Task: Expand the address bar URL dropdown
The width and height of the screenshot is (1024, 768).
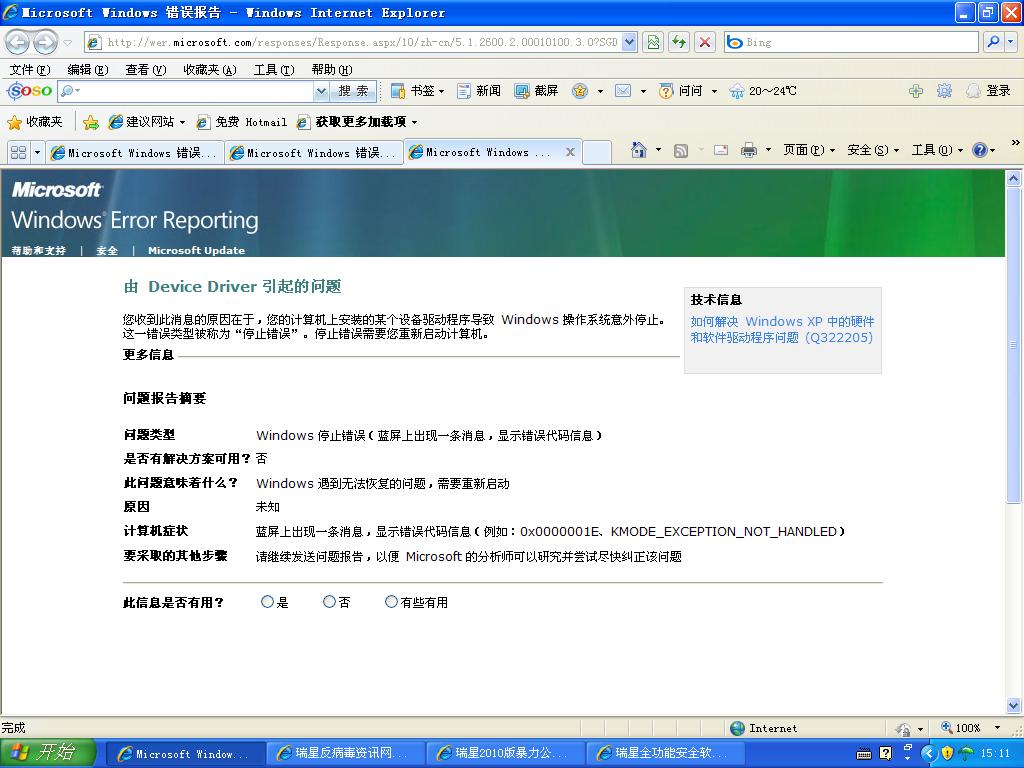Action: coord(630,42)
